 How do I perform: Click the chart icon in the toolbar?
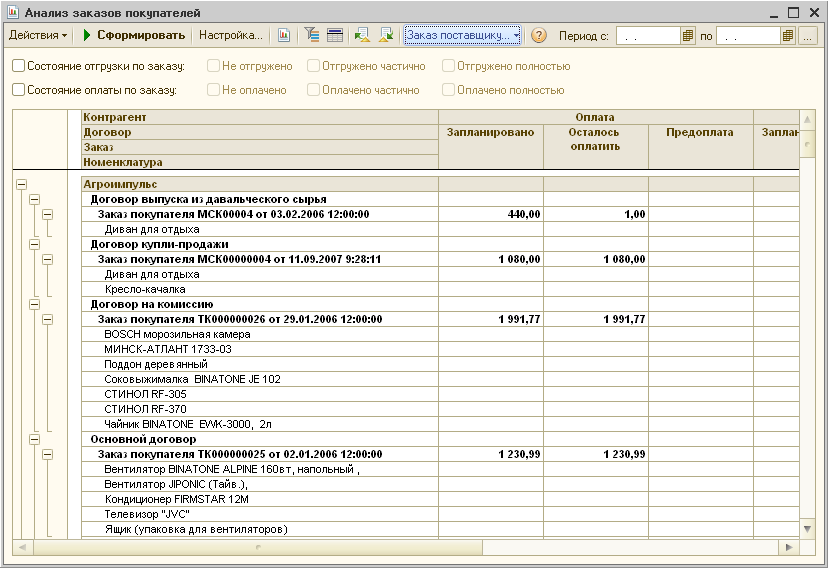point(284,35)
